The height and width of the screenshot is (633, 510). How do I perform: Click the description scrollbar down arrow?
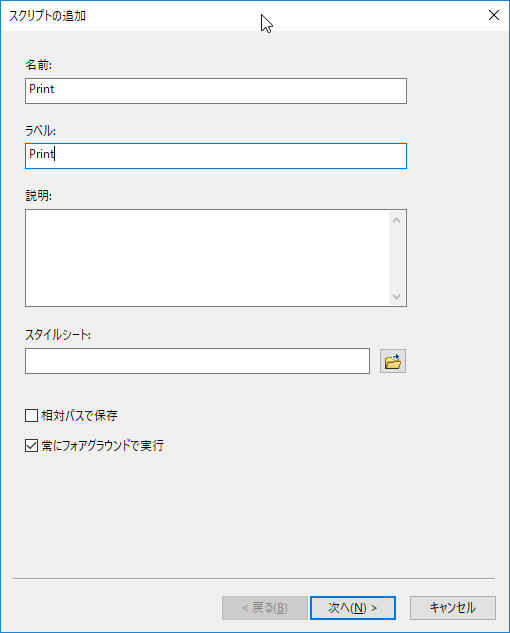[x=397, y=296]
